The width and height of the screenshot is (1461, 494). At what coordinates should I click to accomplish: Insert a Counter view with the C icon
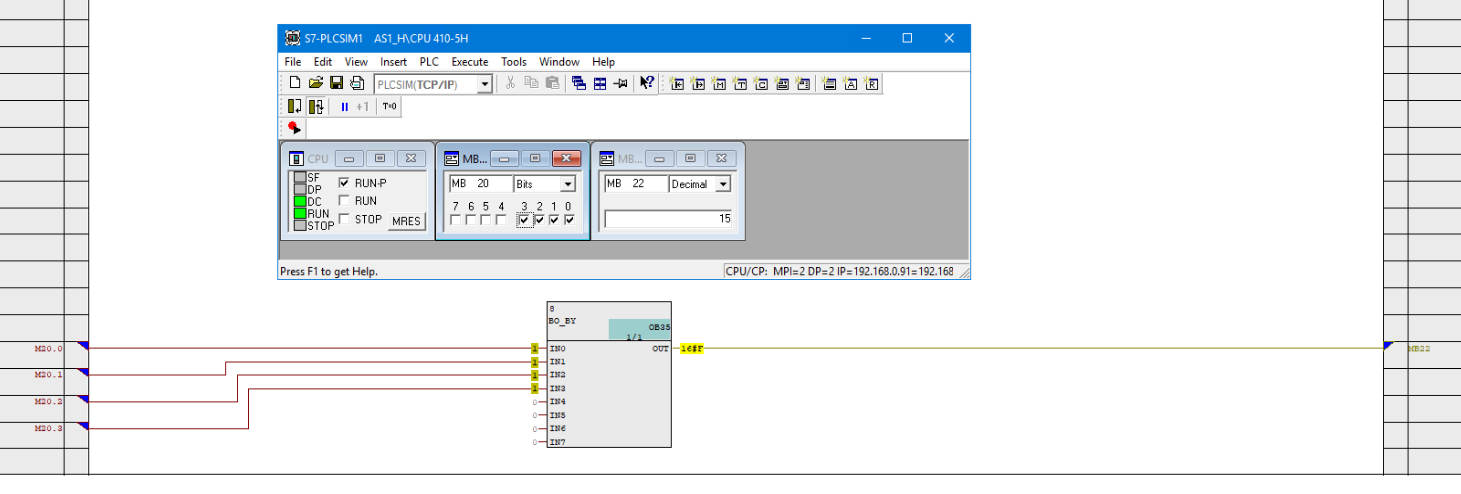pos(761,84)
